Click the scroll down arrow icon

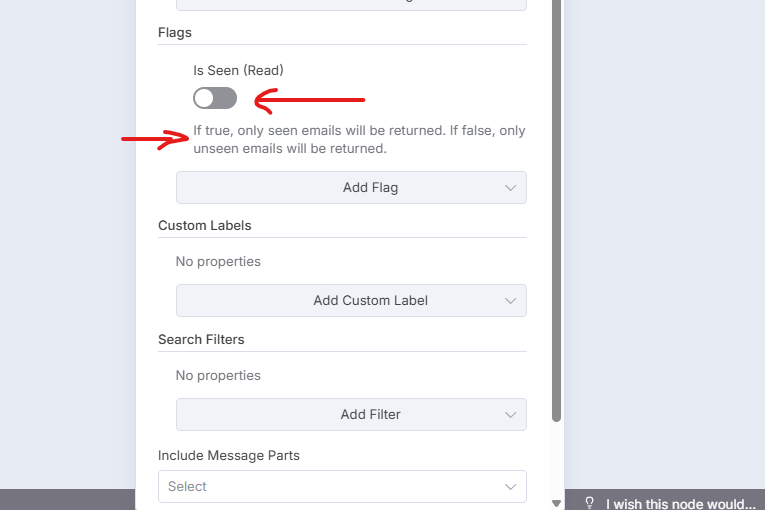[x=557, y=503]
